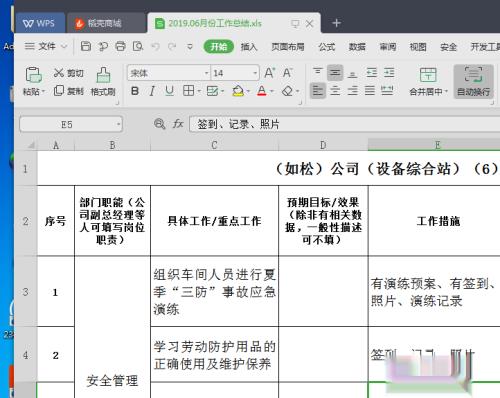The height and width of the screenshot is (398, 500).
Task: Toggle 自动换行 wrap text button
Action: (473, 81)
